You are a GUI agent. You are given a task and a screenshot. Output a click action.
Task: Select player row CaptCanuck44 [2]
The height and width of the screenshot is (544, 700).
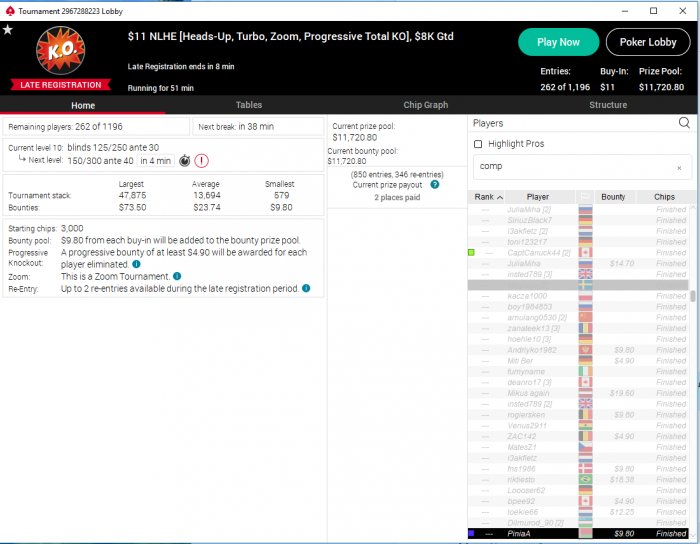[x=578, y=253]
